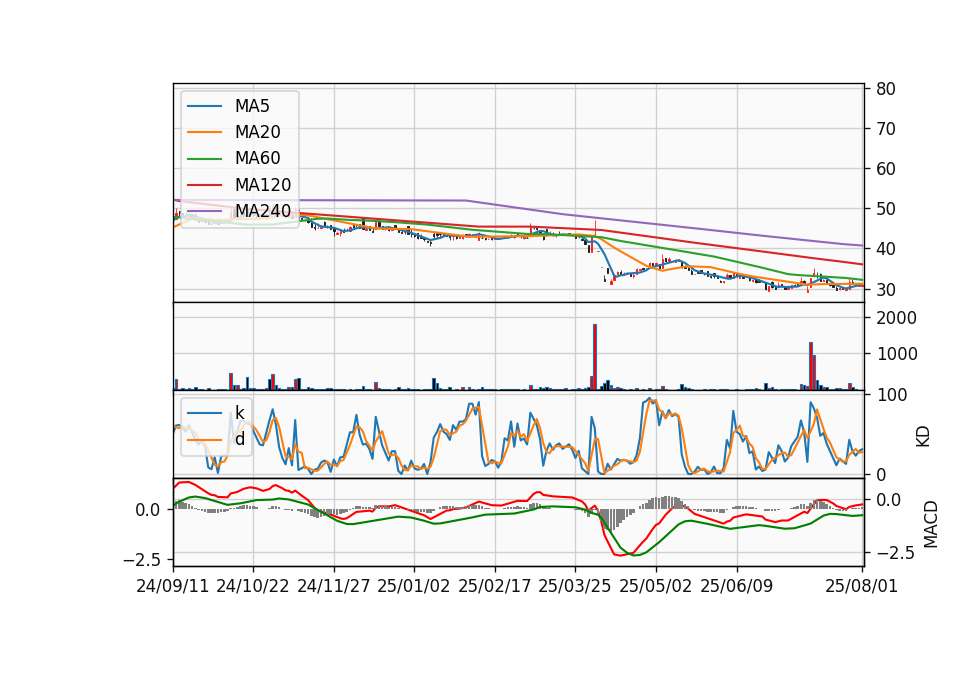The width and height of the screenshot is (960, 690).
Task: Click the MA60 legend label
Action: (257, 159)
